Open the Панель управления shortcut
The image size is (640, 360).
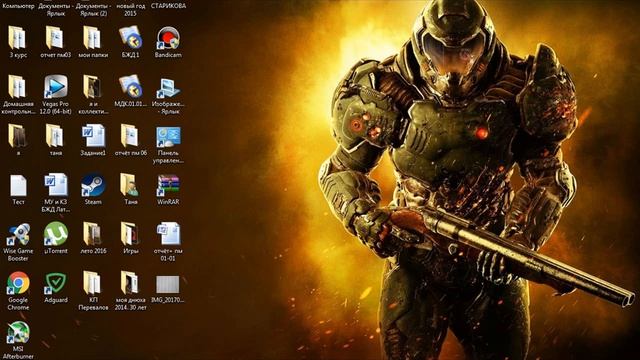point(168,136)
